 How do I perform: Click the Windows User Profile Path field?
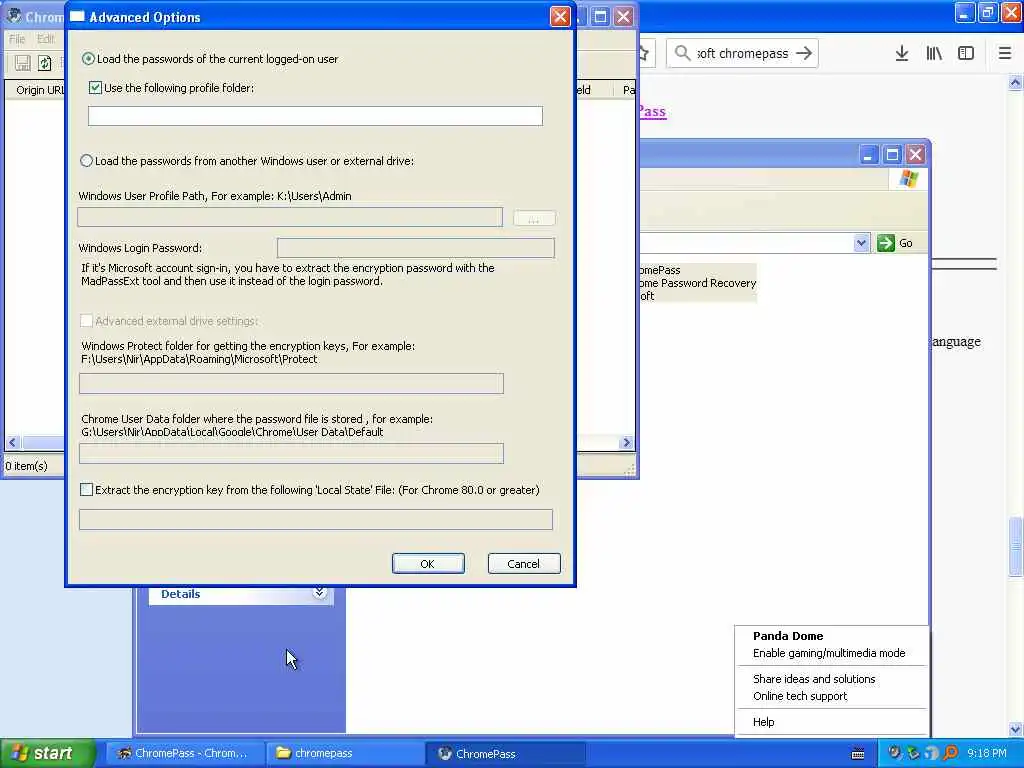click(x=290, y=217)
